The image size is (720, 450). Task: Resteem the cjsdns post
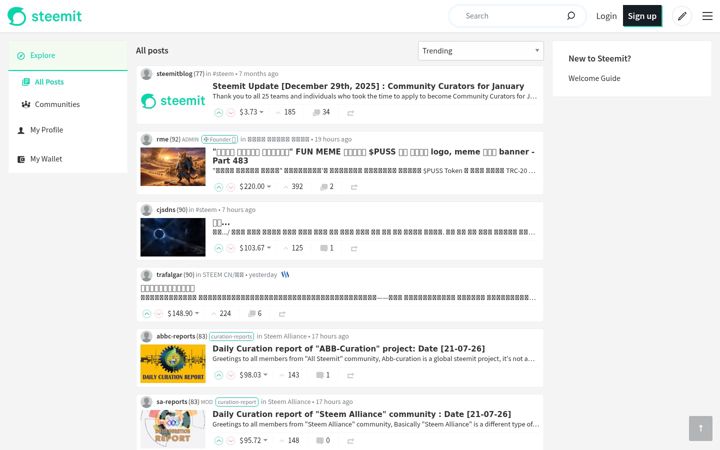point(354,249)
